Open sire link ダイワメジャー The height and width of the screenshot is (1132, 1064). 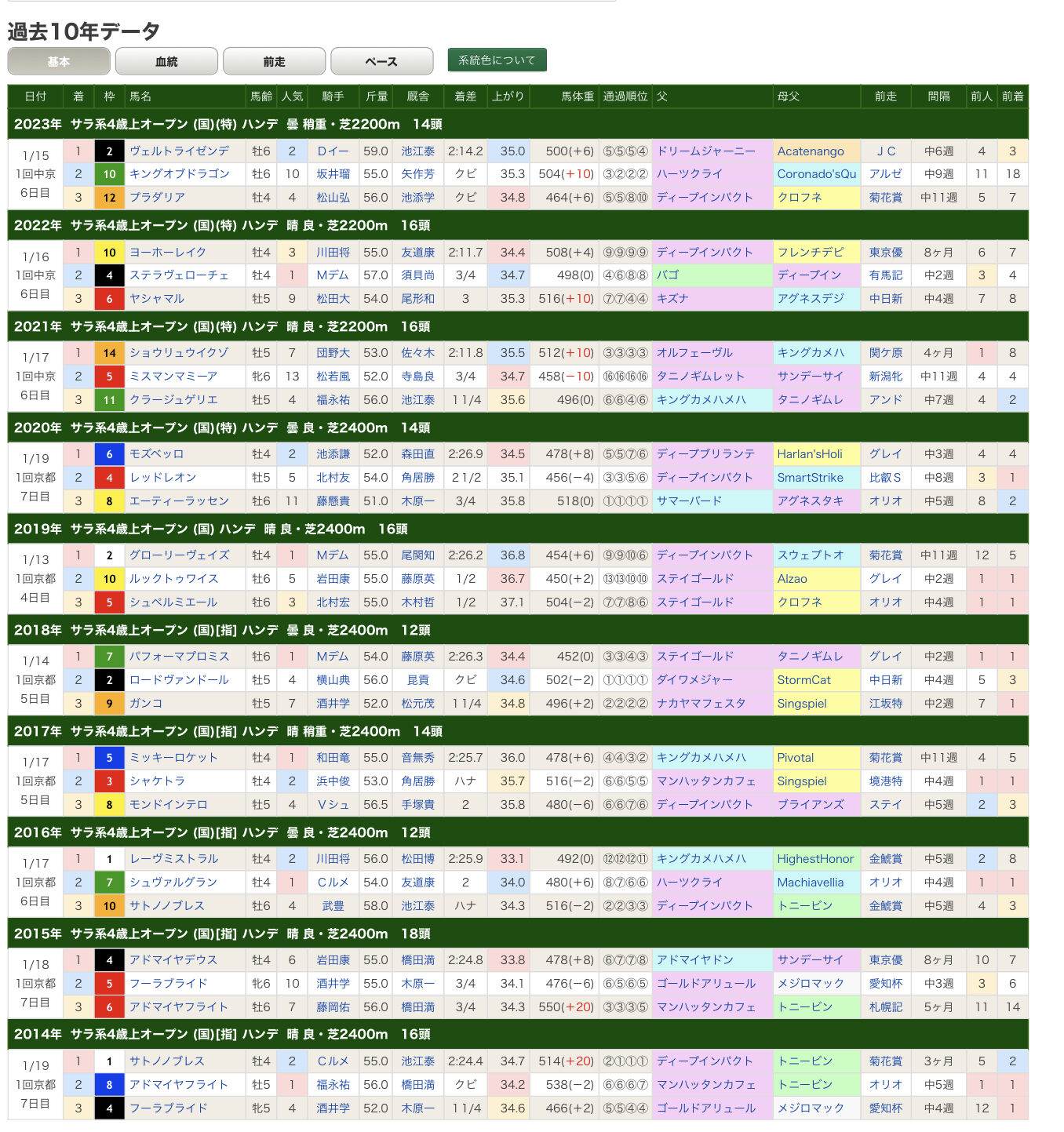click(694, 679)
